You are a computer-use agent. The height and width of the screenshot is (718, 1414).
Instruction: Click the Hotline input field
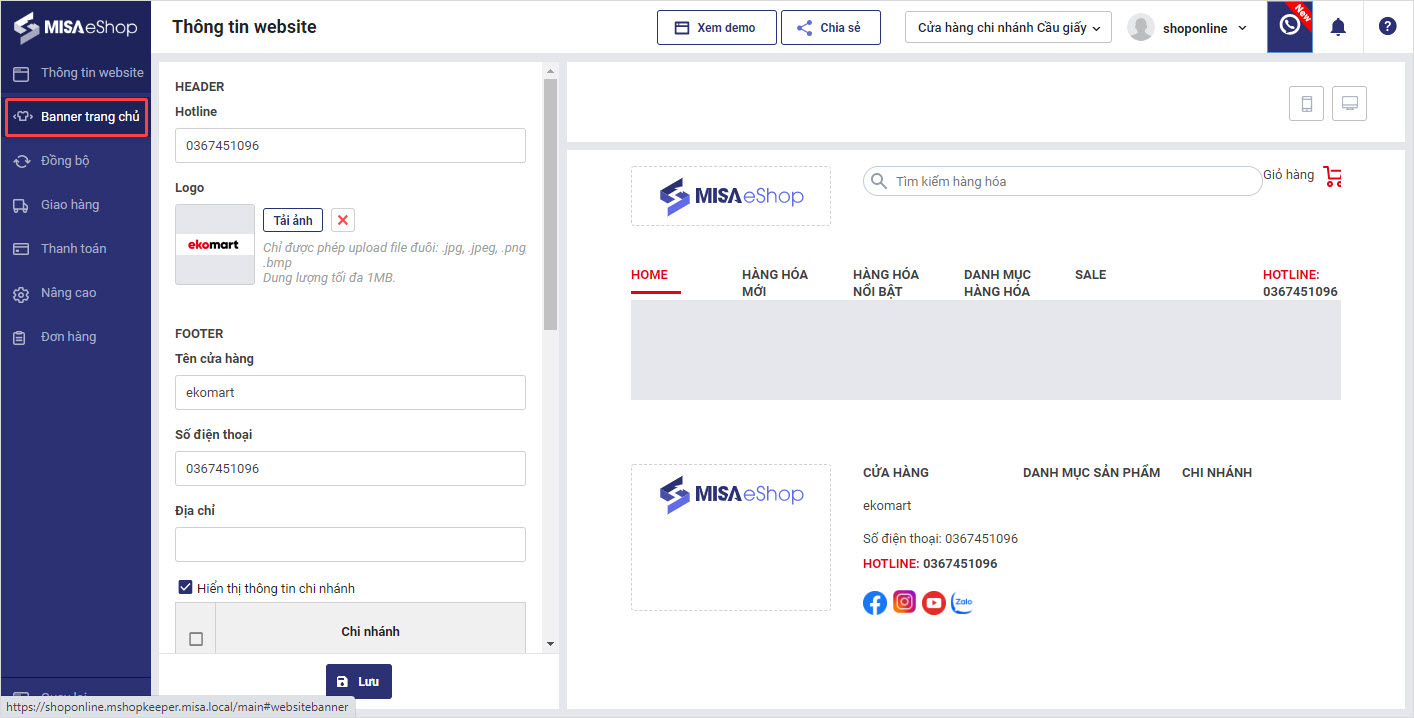pos(350,145)
